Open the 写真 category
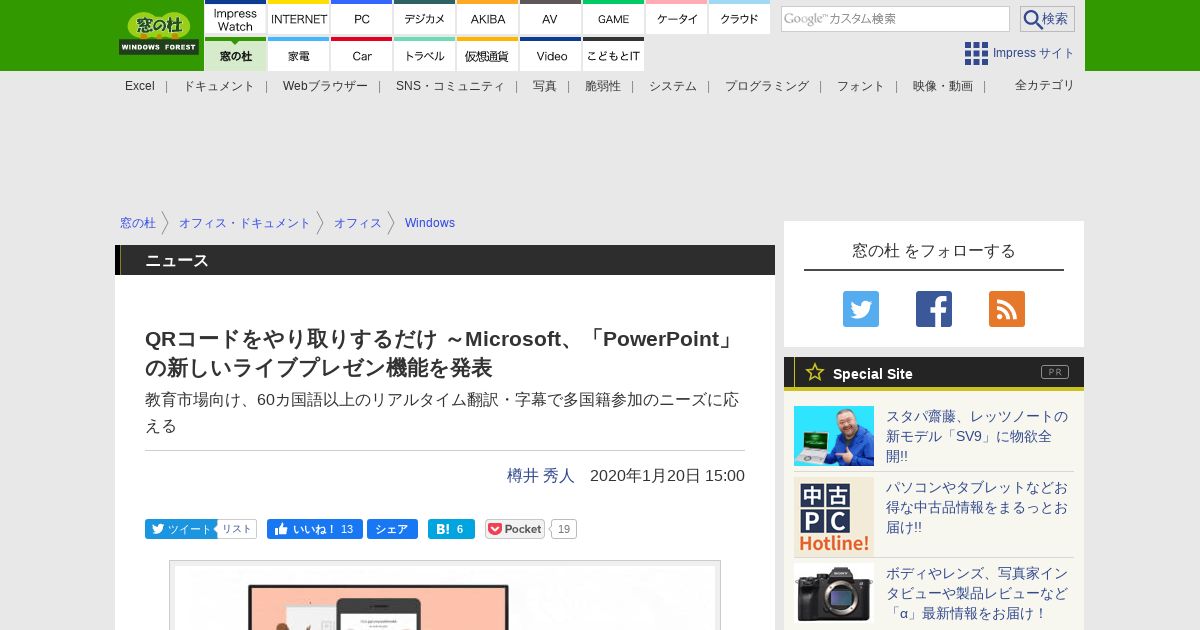Viewport: 1200px width, 630px height. (545, 86)
